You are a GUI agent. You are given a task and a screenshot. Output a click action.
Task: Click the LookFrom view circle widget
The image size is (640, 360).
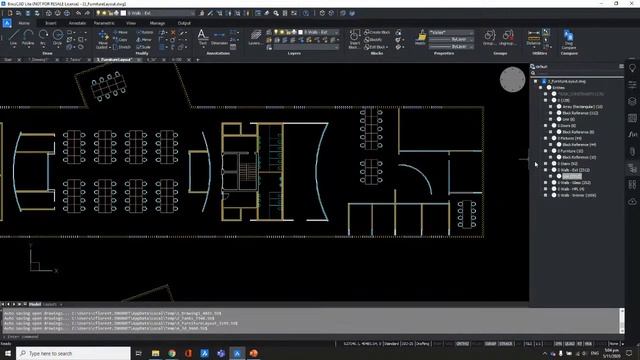513,80
